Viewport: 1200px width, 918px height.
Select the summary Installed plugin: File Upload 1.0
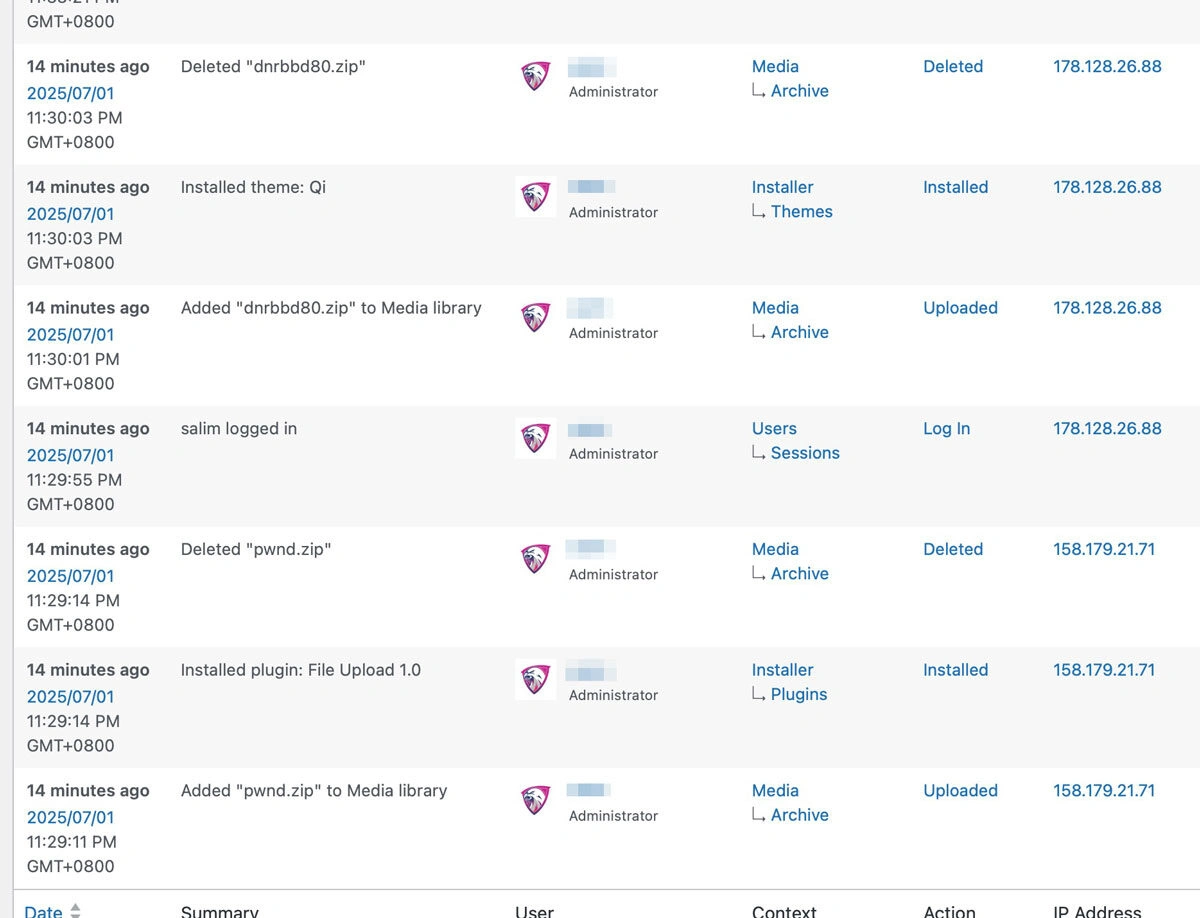pyautogui.click(x=301, y=670)
